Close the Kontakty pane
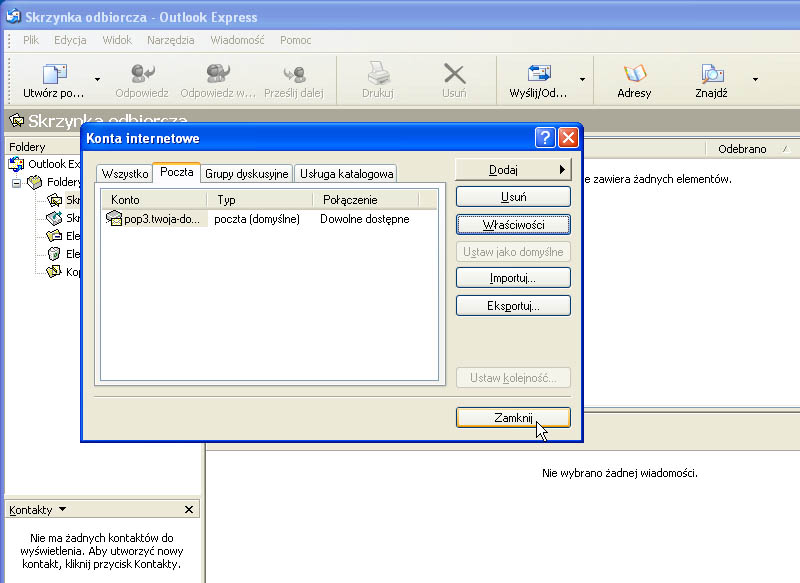This screenshot has width=800, height=583. pos(189,510)
